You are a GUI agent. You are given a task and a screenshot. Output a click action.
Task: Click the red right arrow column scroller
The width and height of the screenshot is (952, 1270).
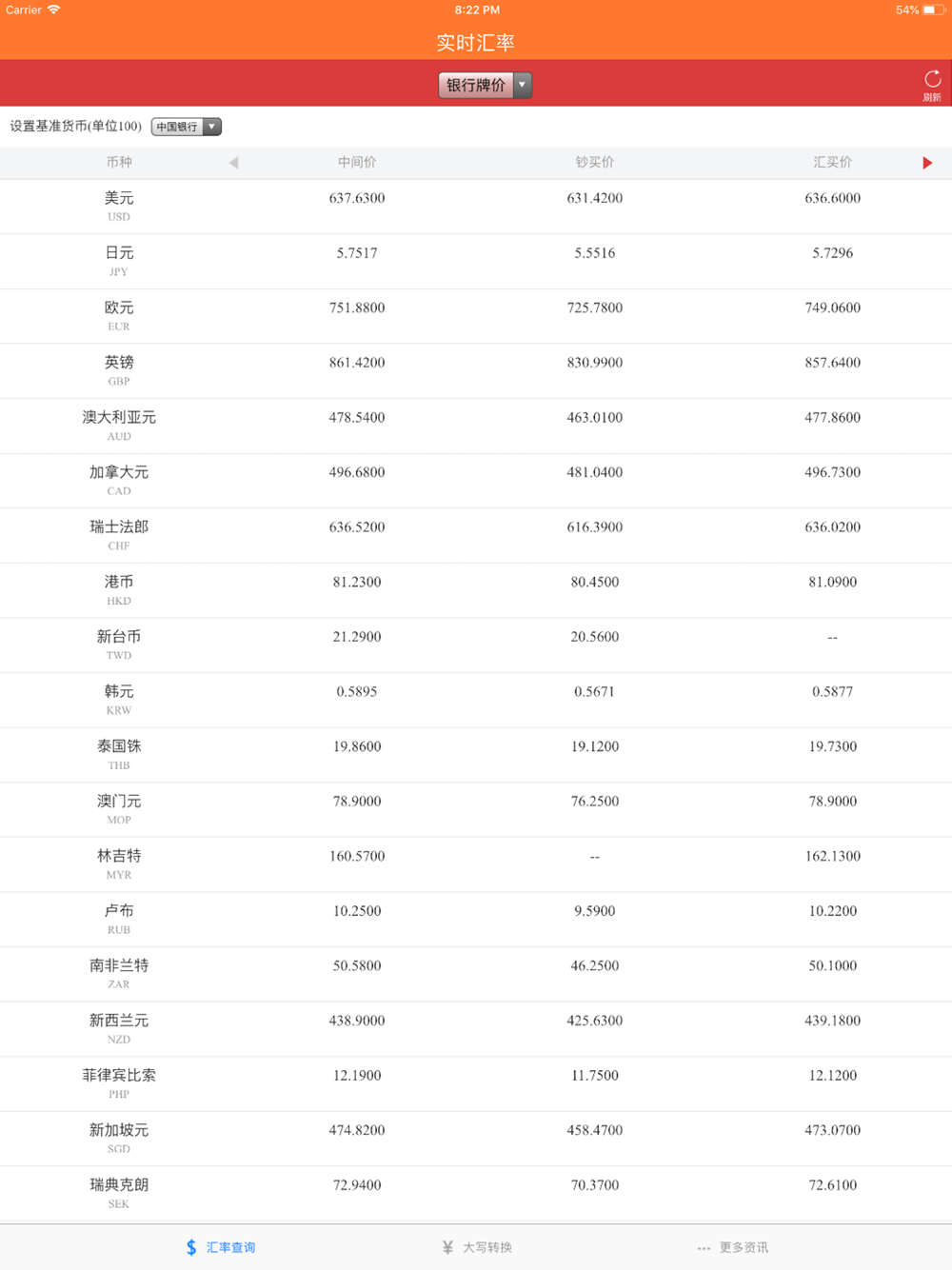coord(927,163)
